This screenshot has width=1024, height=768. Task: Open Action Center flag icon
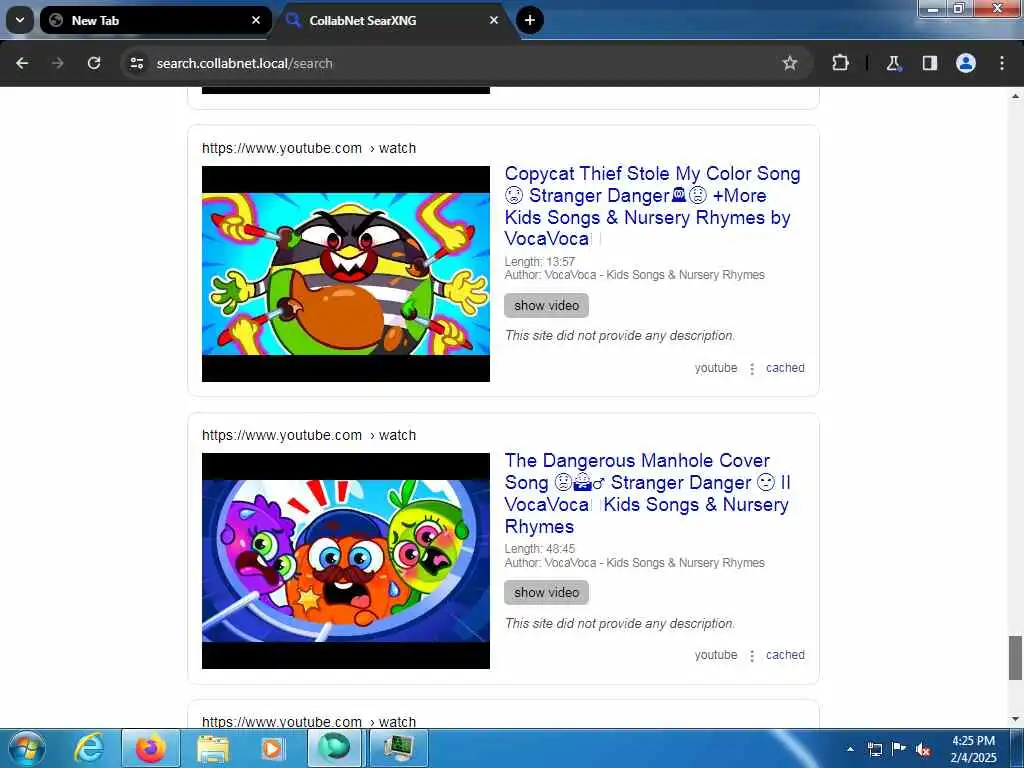899,749
